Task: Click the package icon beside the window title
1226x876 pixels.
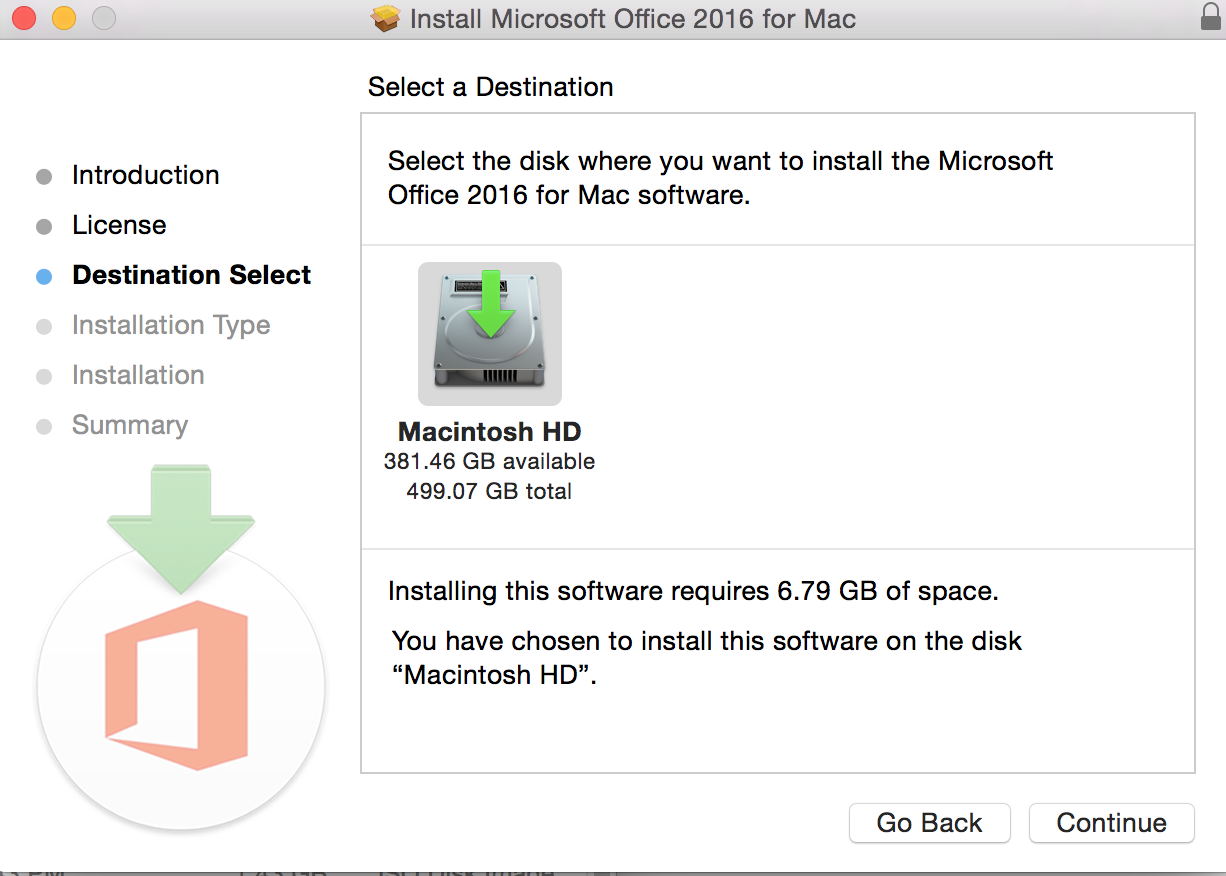Action: pyautogui.click(x=384, y=18)
